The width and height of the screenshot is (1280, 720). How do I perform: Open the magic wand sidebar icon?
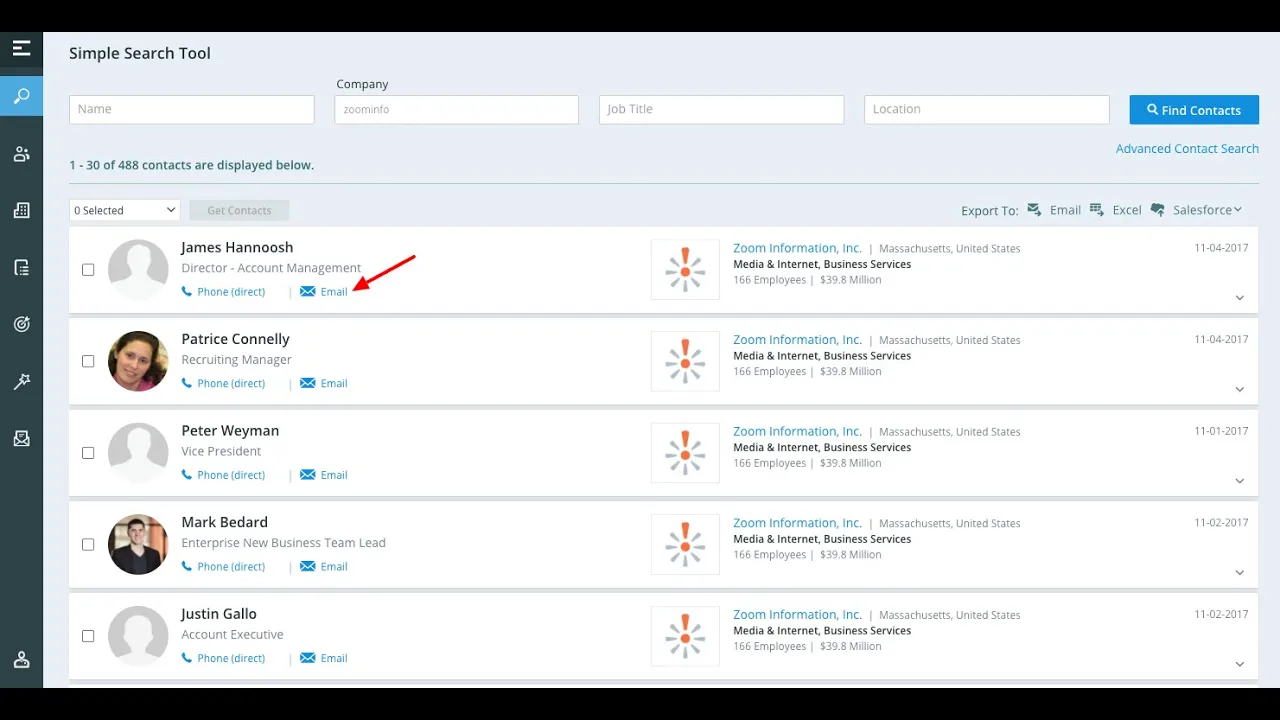click(x=21, y=381)
